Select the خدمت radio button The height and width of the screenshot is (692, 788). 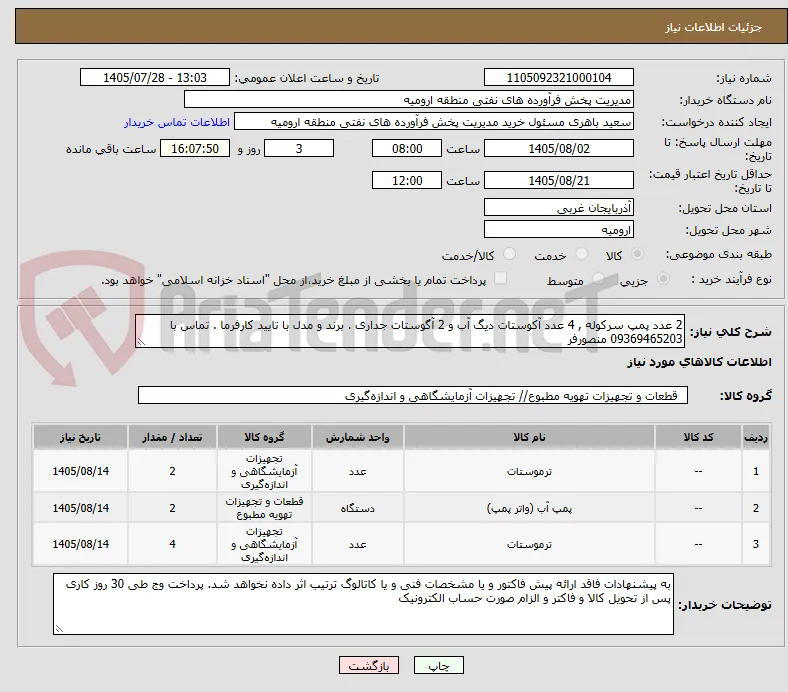click(581, 254)
